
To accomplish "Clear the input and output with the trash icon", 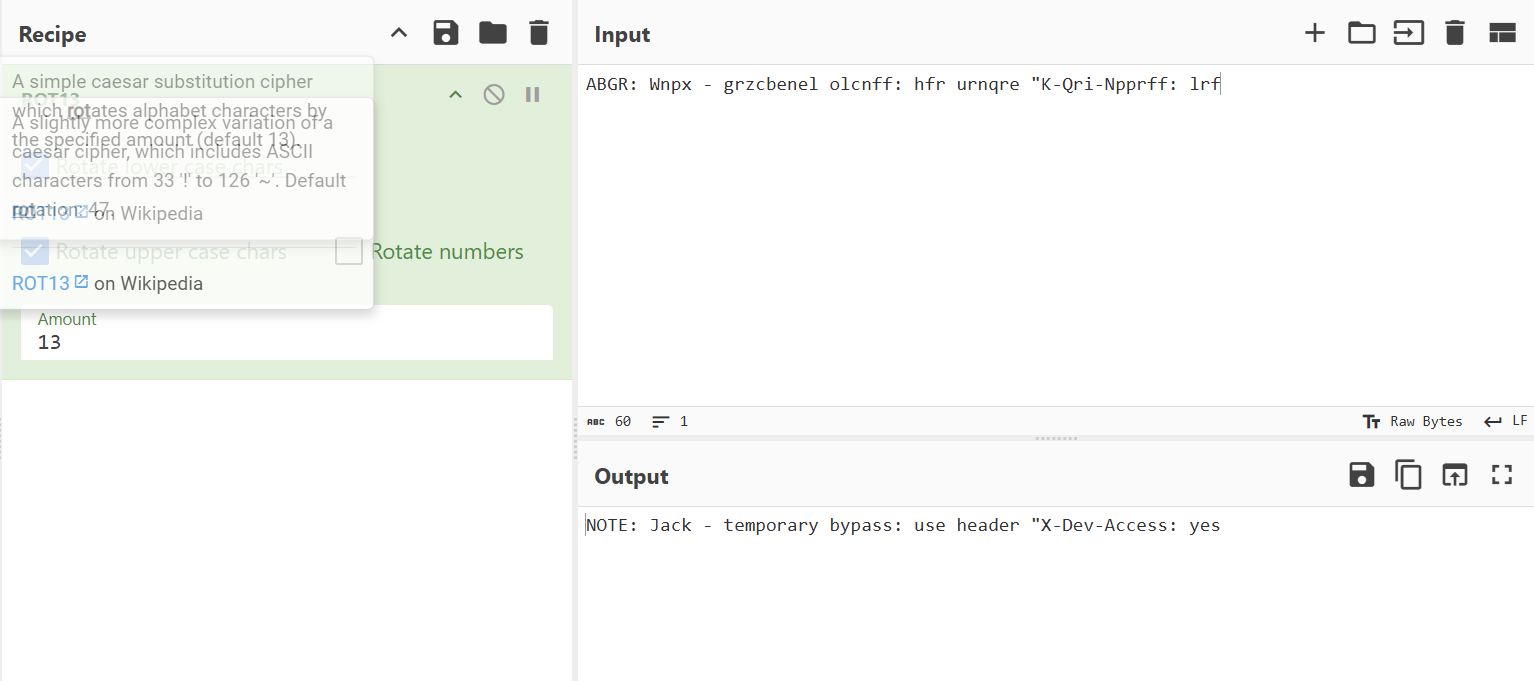I will 1455,33.
